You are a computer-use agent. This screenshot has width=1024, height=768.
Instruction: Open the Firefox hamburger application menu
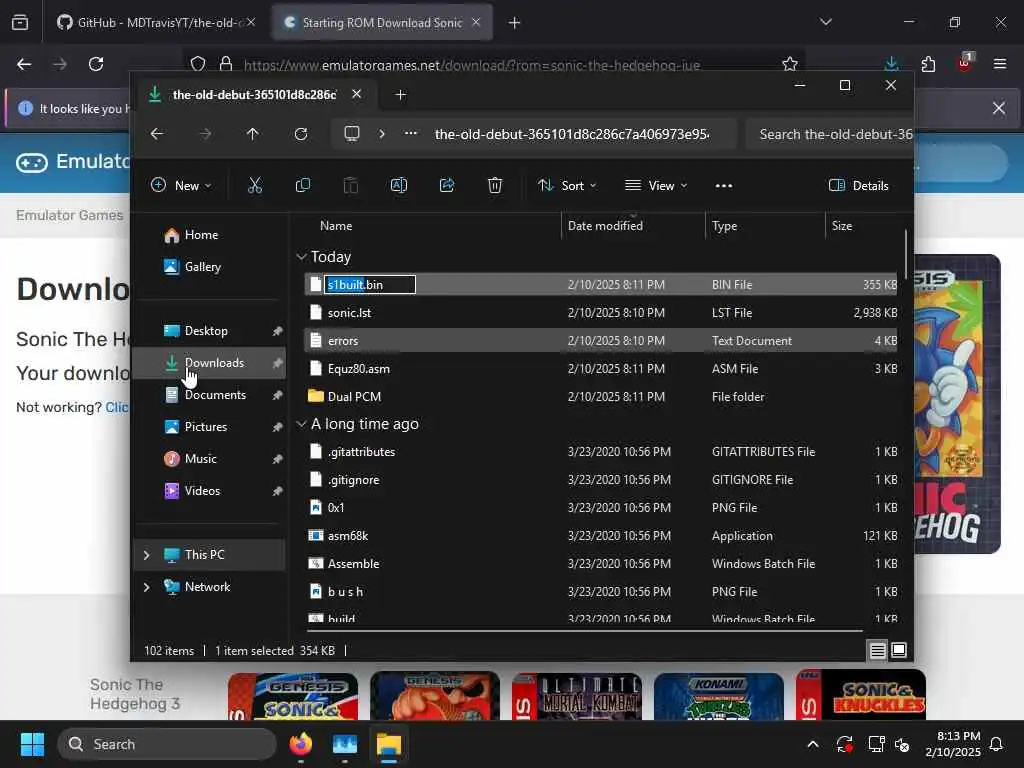coord(999,64)
